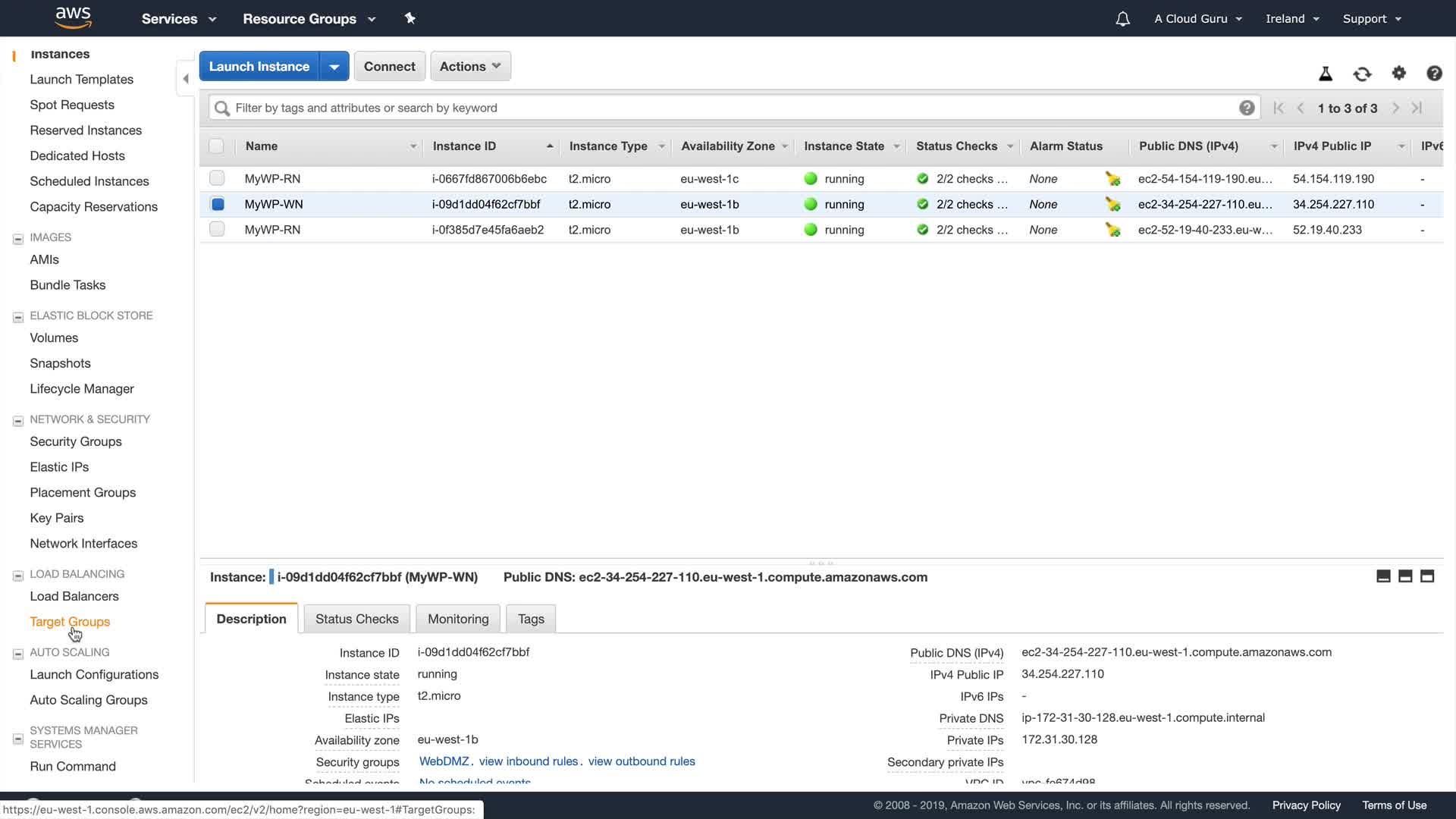Switch to the Status Checks tab
1456x819 pixels.
click(356, 619)
